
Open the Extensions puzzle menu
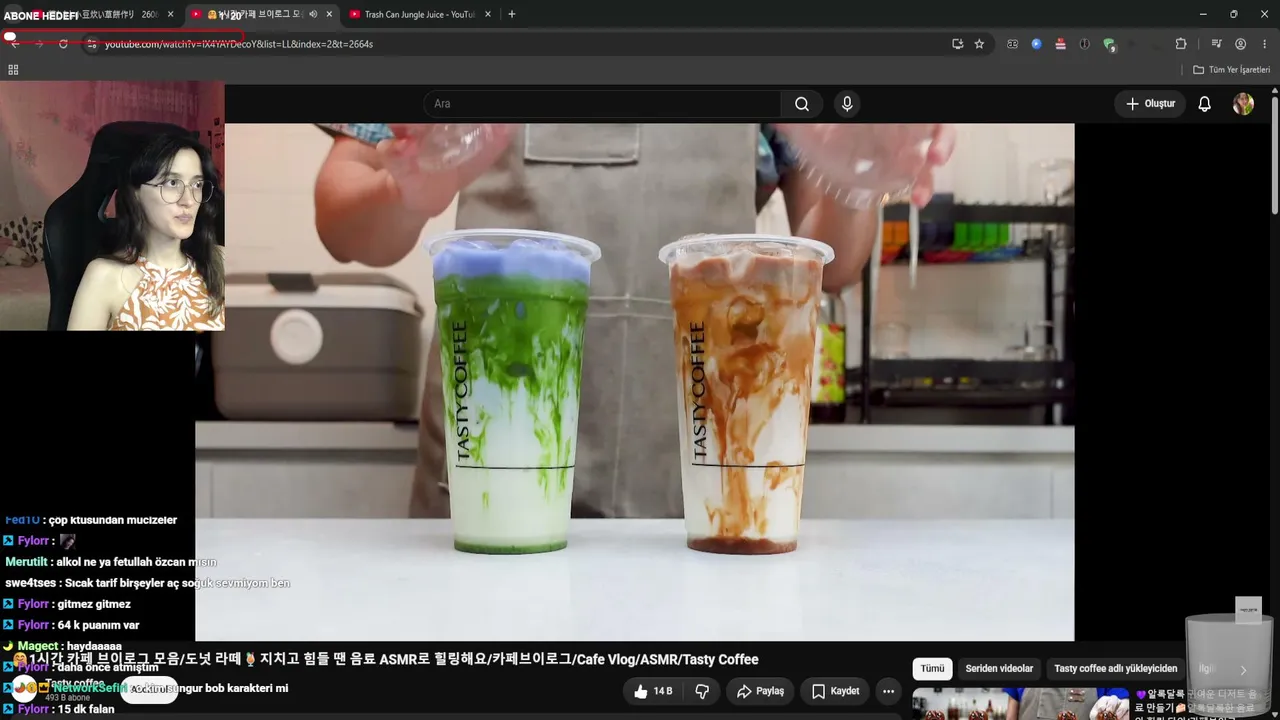(1181, 44)
